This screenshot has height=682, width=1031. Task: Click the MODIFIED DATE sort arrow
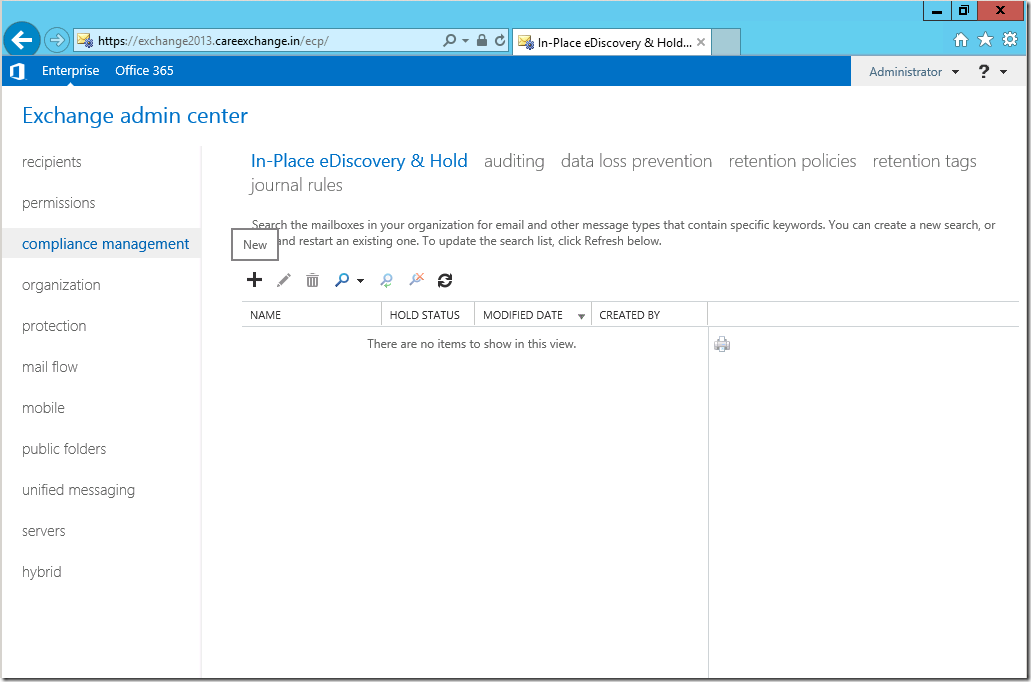pyautogui.click(x=581, y=316)
